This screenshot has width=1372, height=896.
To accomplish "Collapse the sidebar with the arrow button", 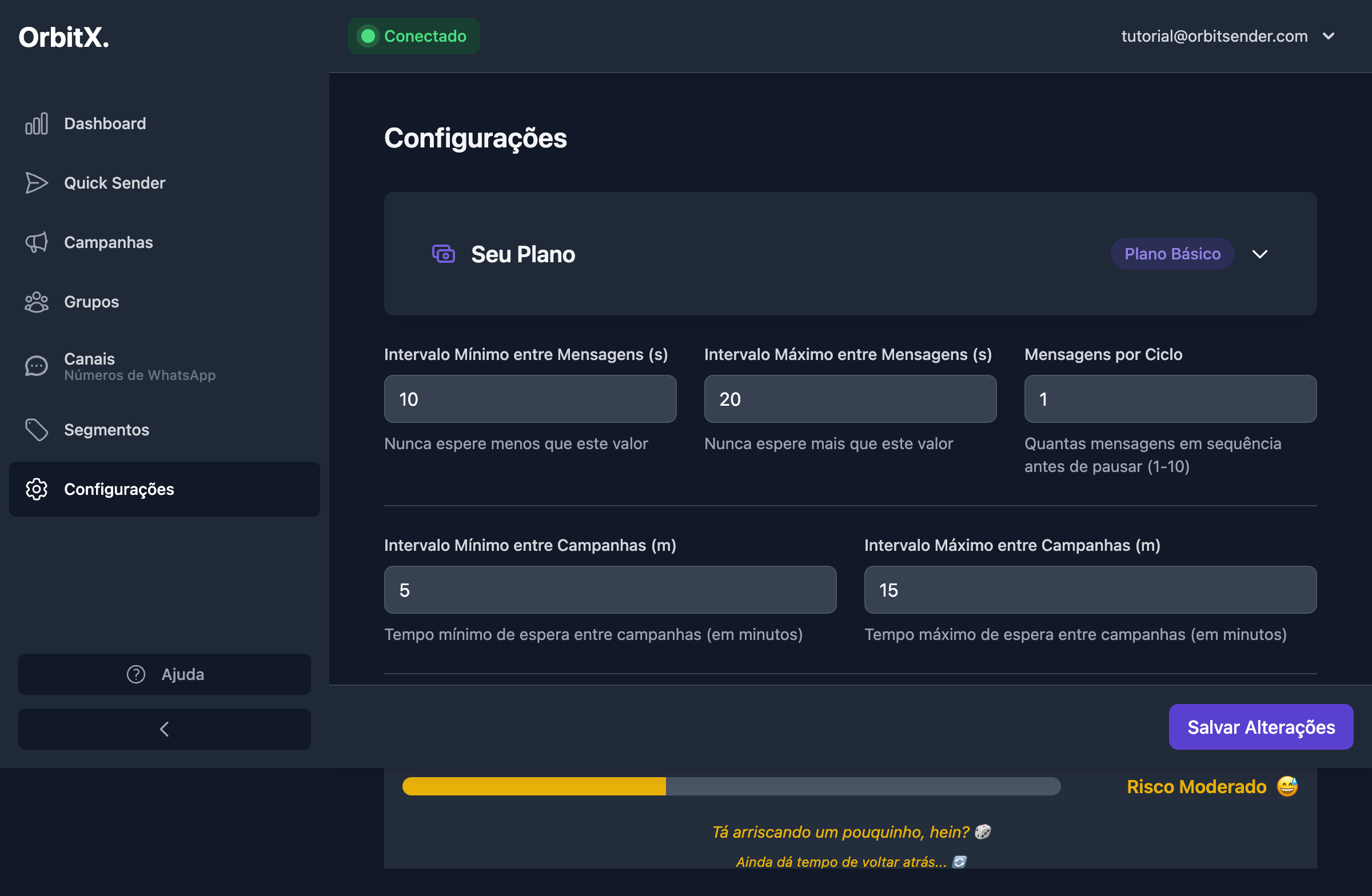I will [x=163, y=729].
